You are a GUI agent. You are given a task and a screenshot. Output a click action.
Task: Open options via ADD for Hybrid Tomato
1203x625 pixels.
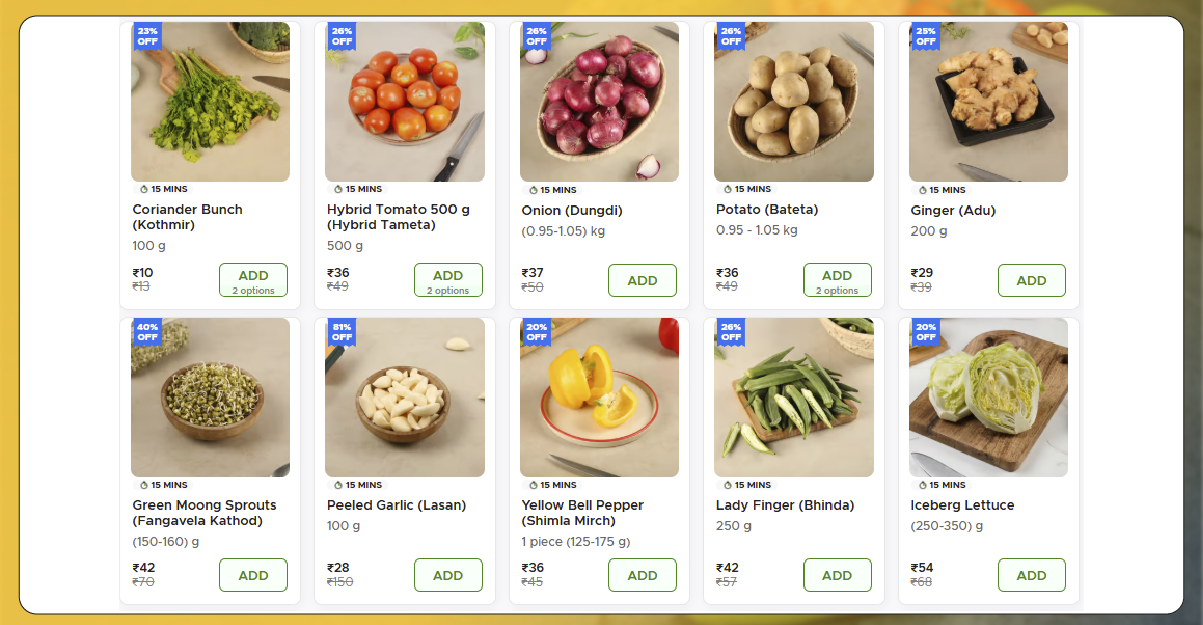click(x=448, y=280)
